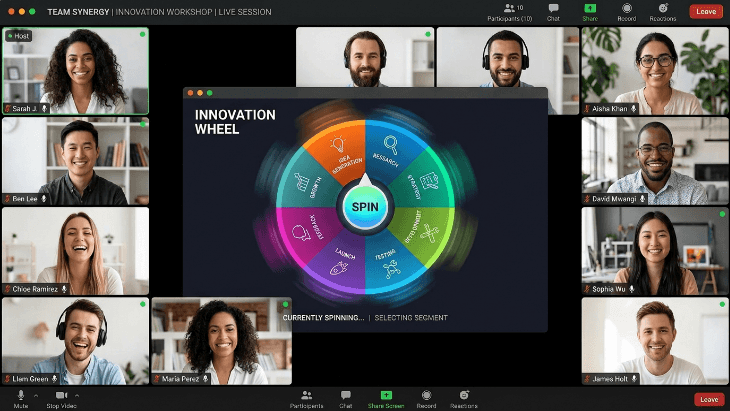730x411 pixels.
Task: Select the blue Research wheel segment
Action: (390, 150)
